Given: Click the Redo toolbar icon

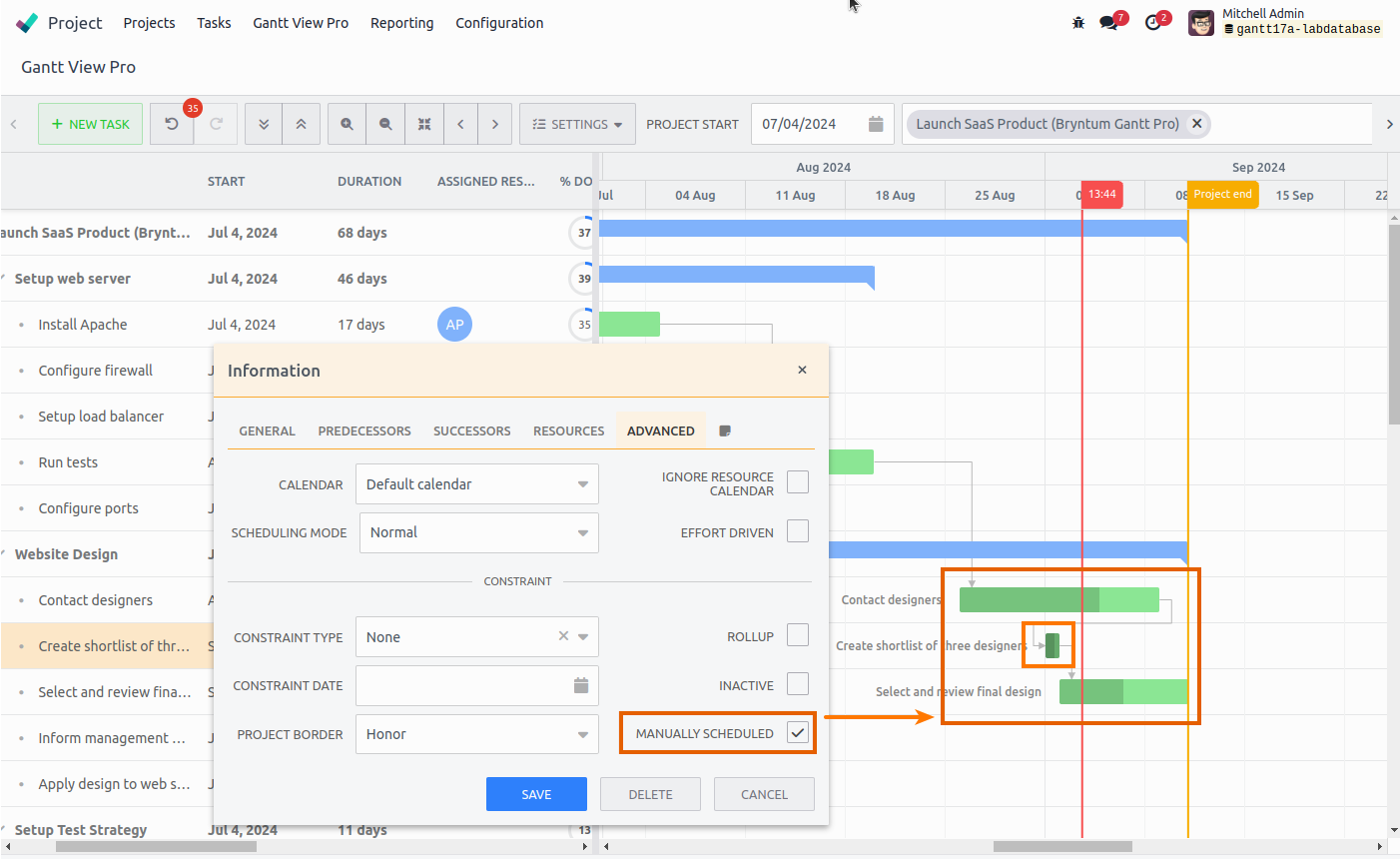Looking at the screenshot, I should click(217, 123).
